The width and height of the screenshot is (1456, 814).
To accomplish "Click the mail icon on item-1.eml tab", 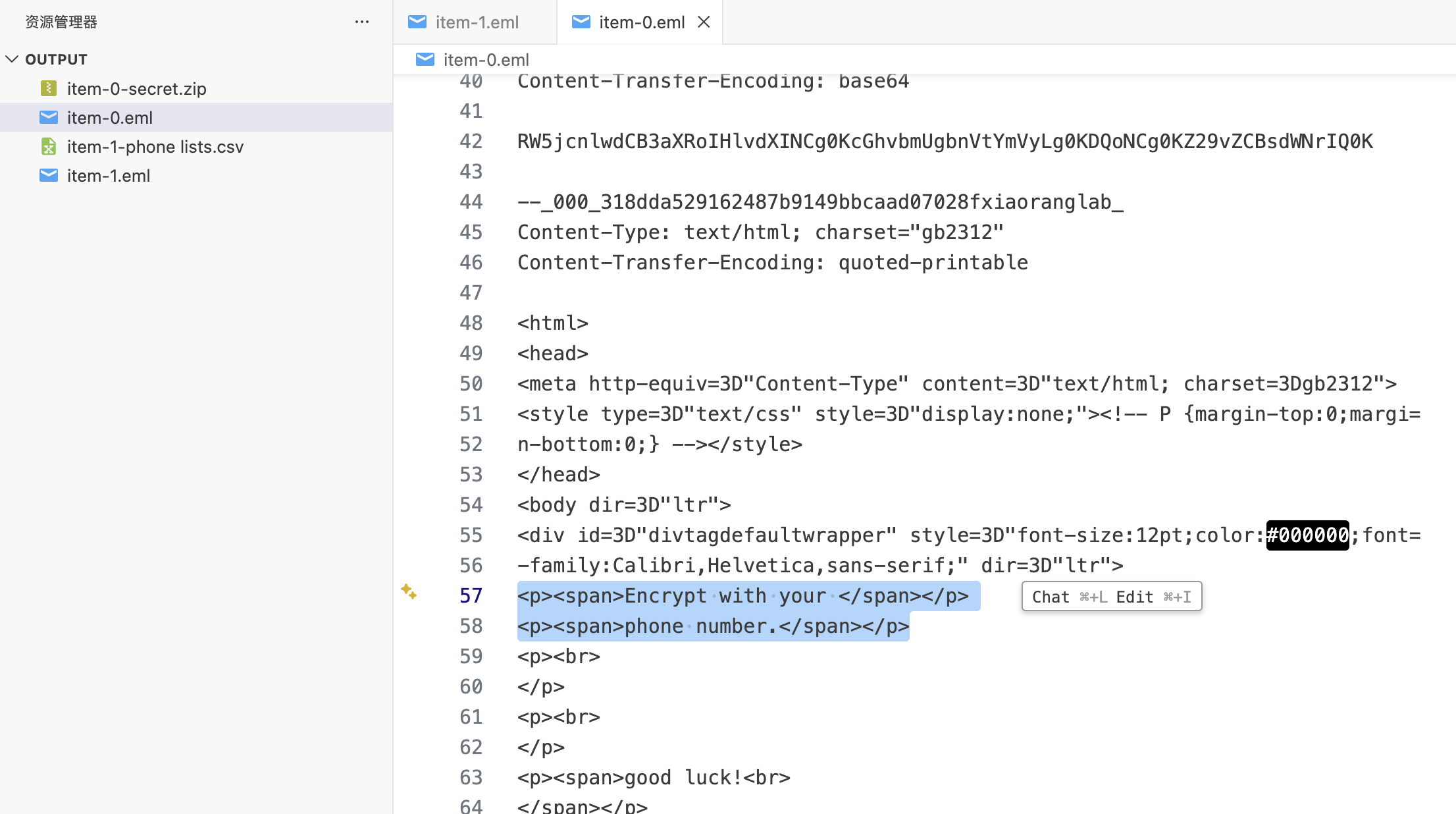I will click(417, 22).
